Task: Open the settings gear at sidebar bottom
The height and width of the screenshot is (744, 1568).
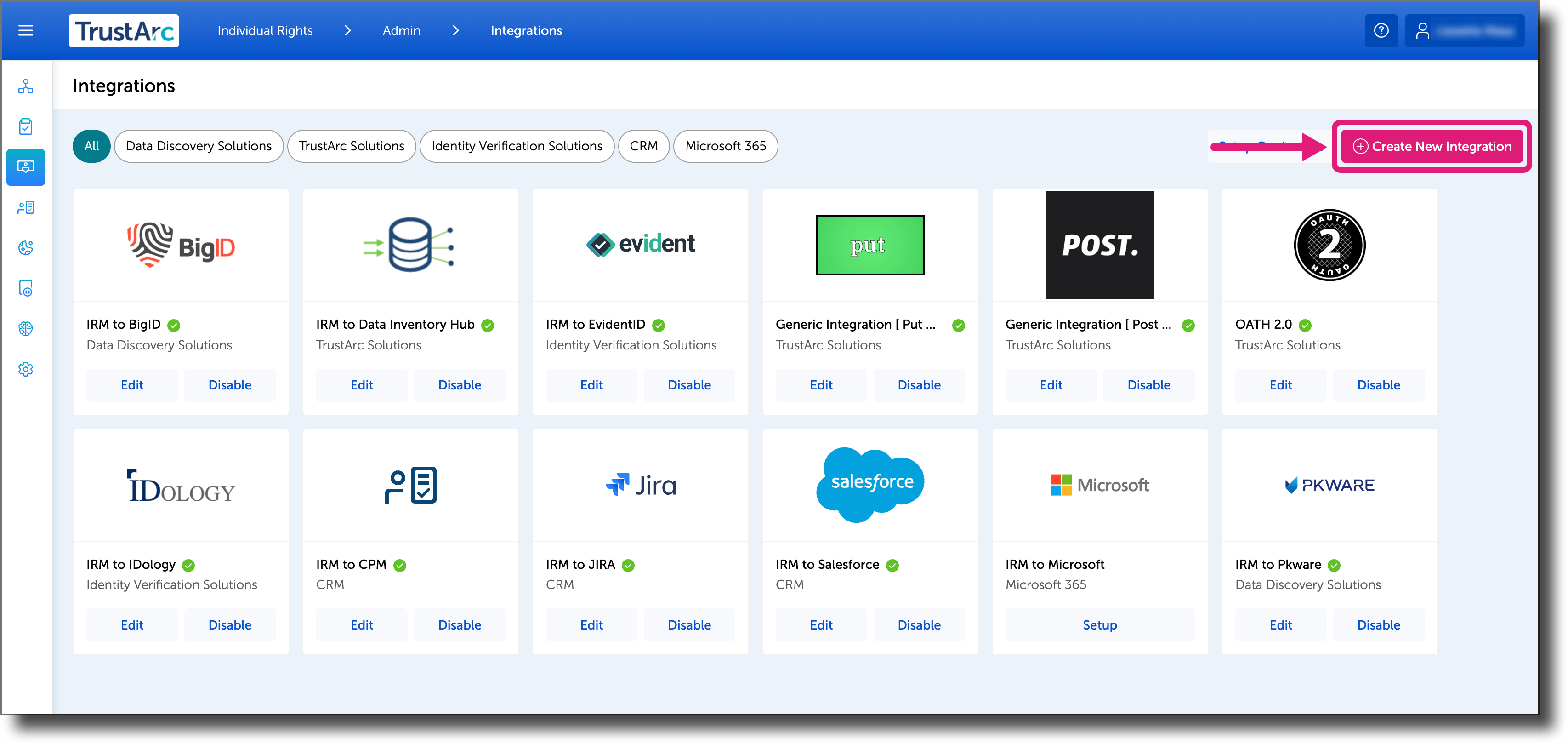Action: (x=26, y=369)
